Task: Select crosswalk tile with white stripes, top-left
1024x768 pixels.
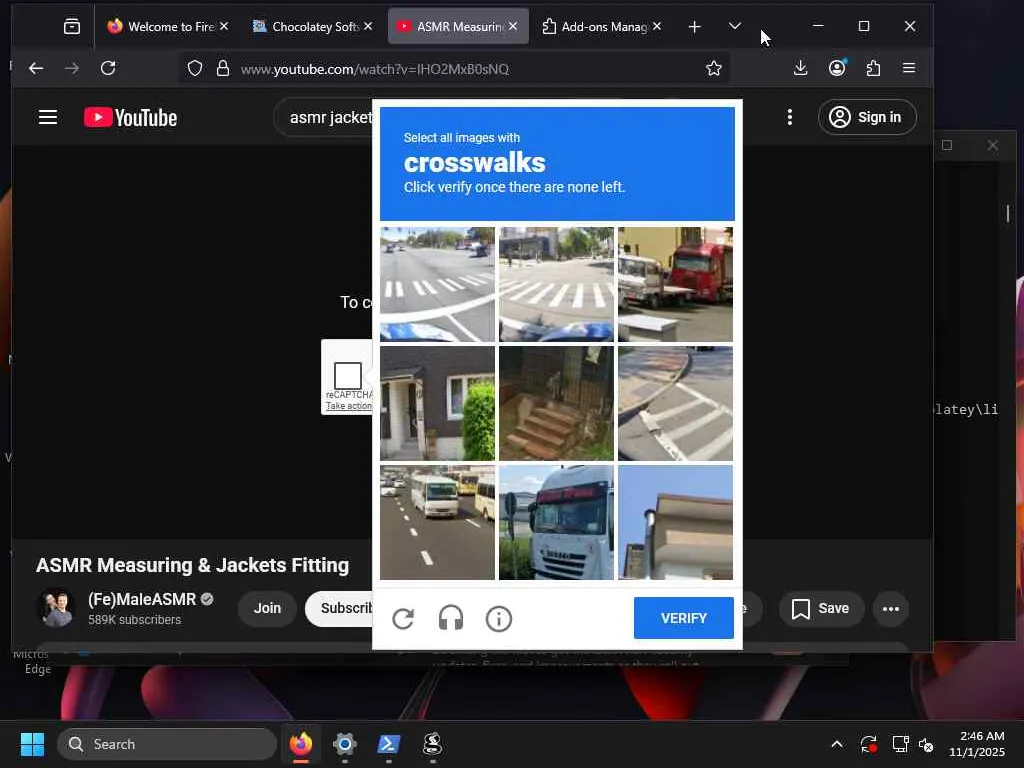Action: tap(438, 284)
